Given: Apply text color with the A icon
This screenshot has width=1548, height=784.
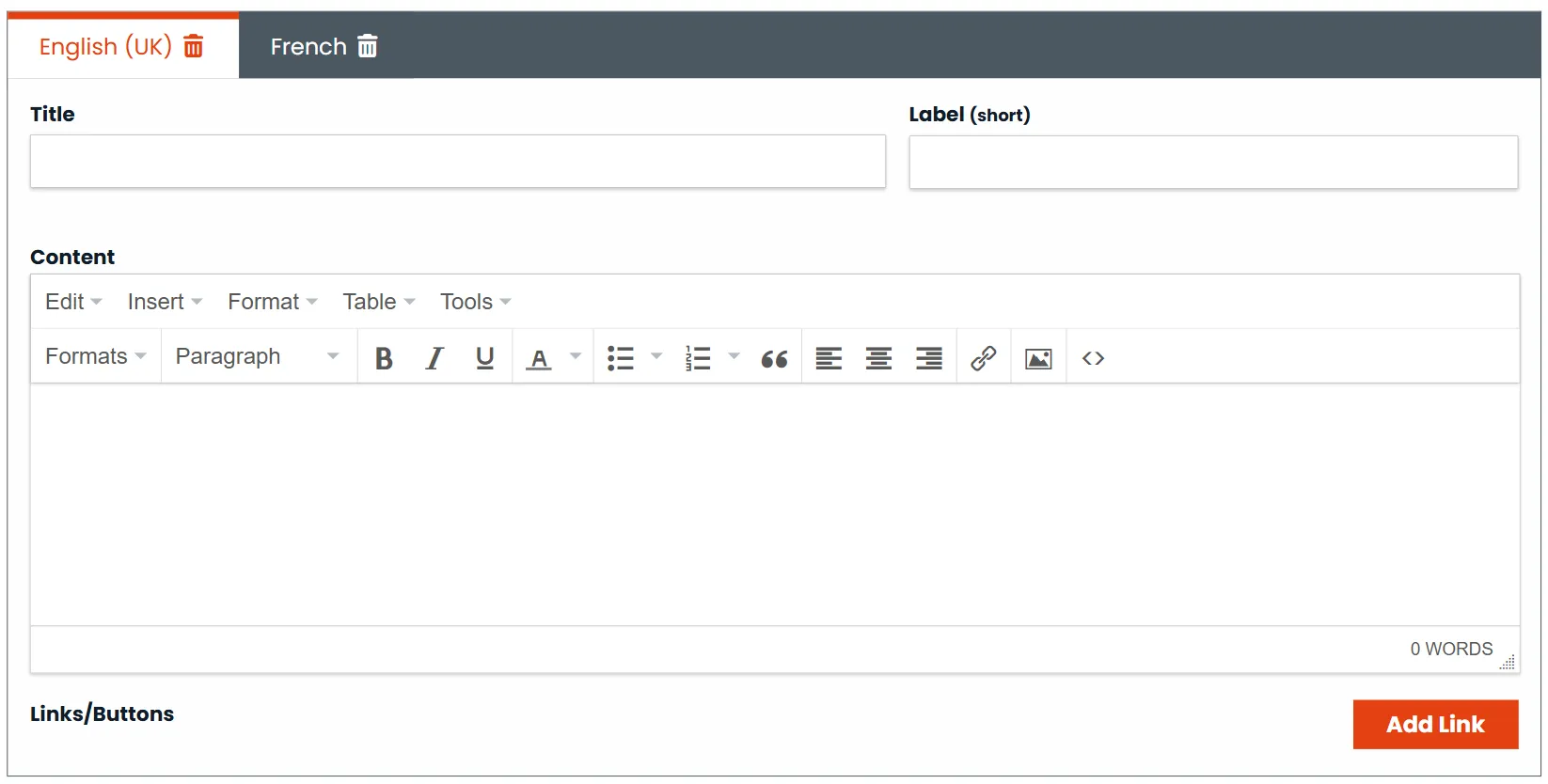Looking at the screenshot, I should [x=539, y=358].
